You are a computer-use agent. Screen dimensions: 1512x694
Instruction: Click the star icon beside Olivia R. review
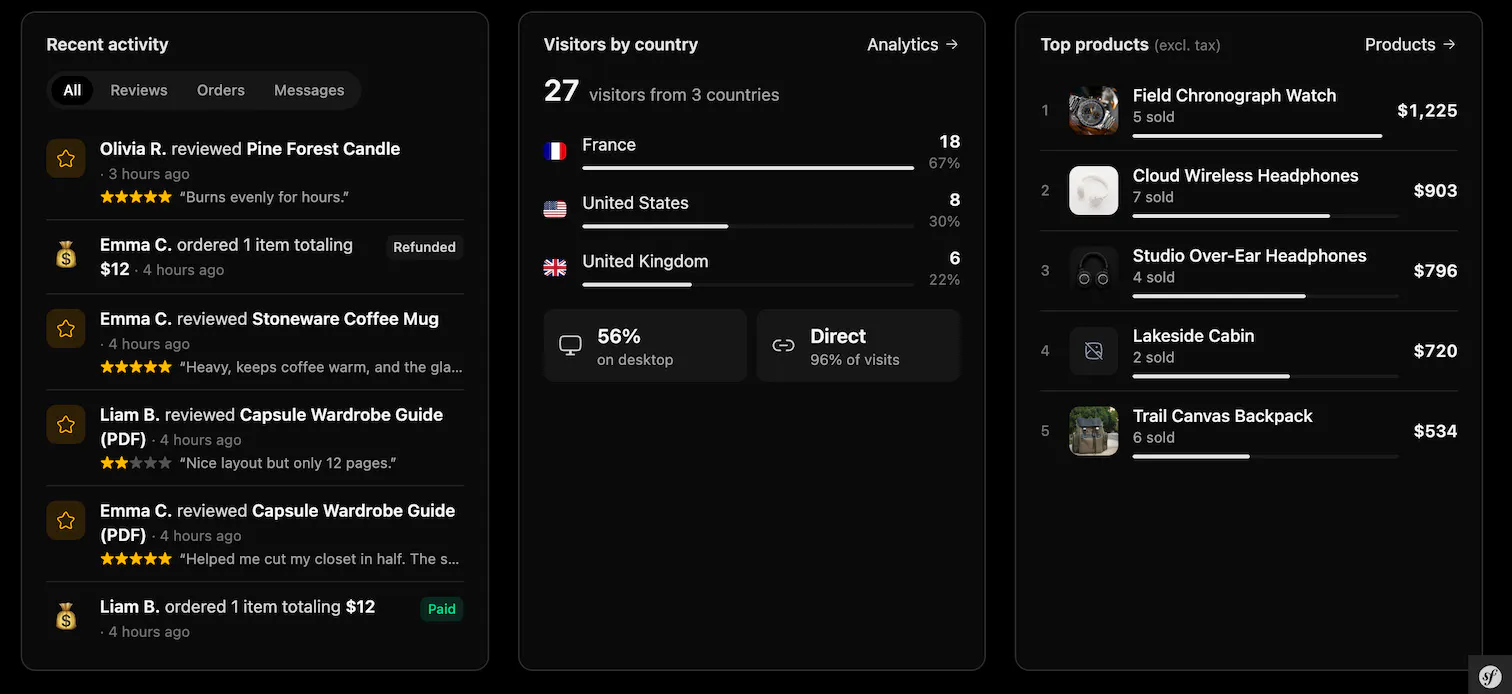pos(66,158)
